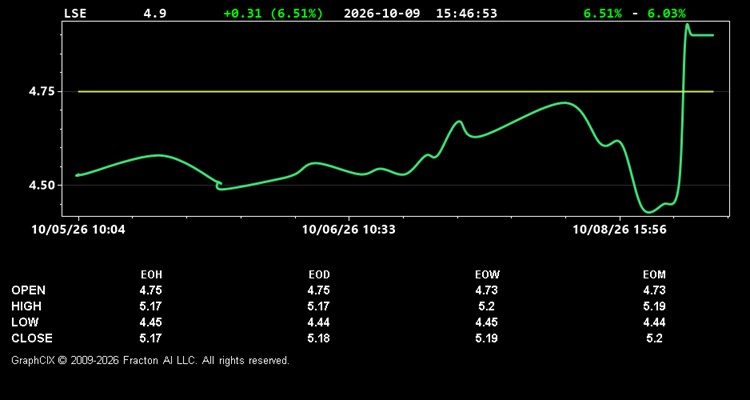Viewport: 750px width, 400px height.
Task: Click the 2026-10-09 date stamp
Action: [x=382, y=13]
